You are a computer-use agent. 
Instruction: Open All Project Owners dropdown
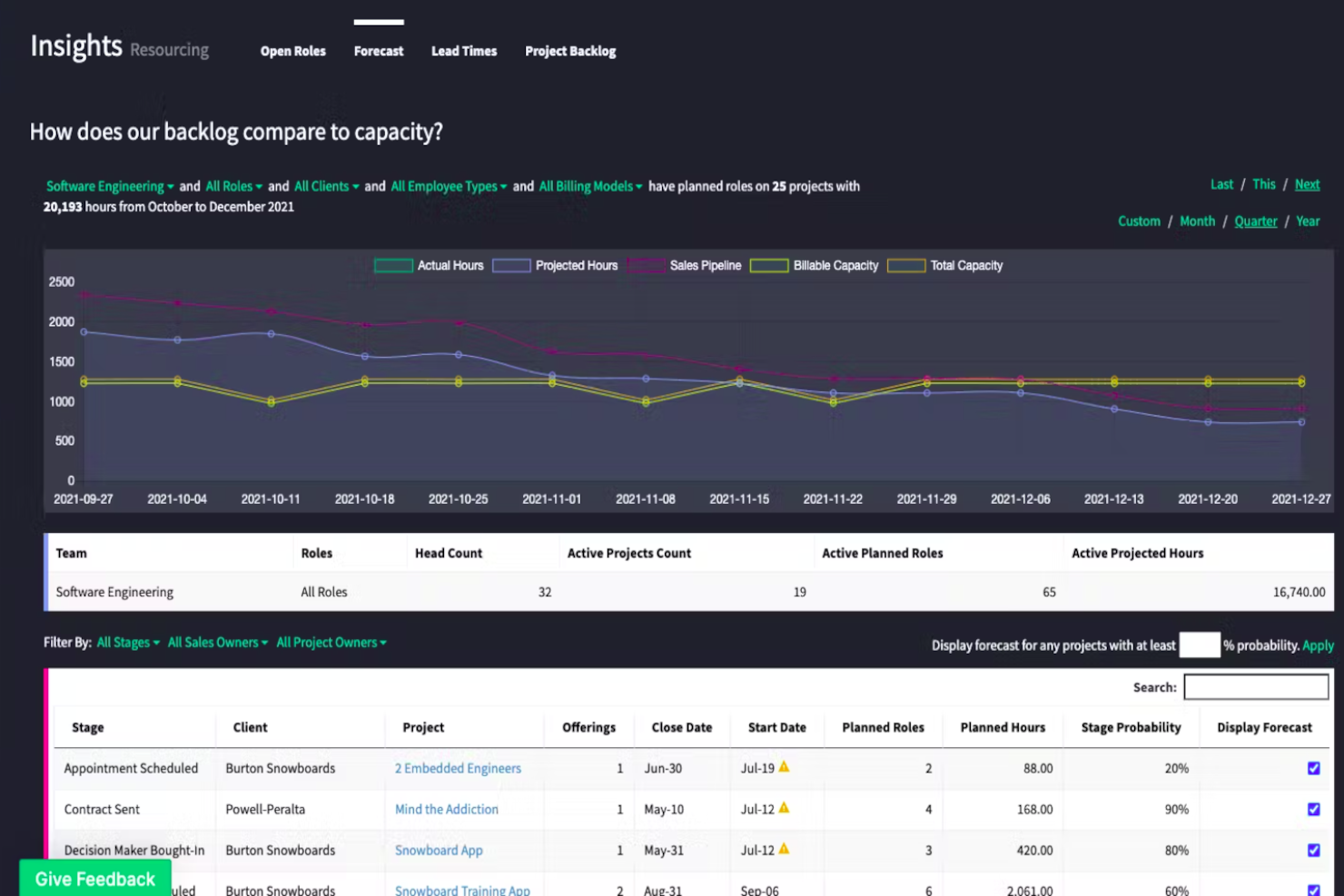[x=331, y=642]
